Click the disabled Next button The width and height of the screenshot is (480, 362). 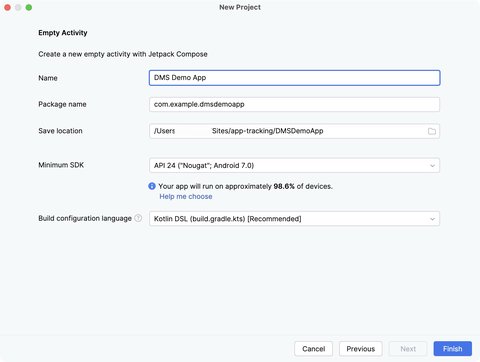408,349
